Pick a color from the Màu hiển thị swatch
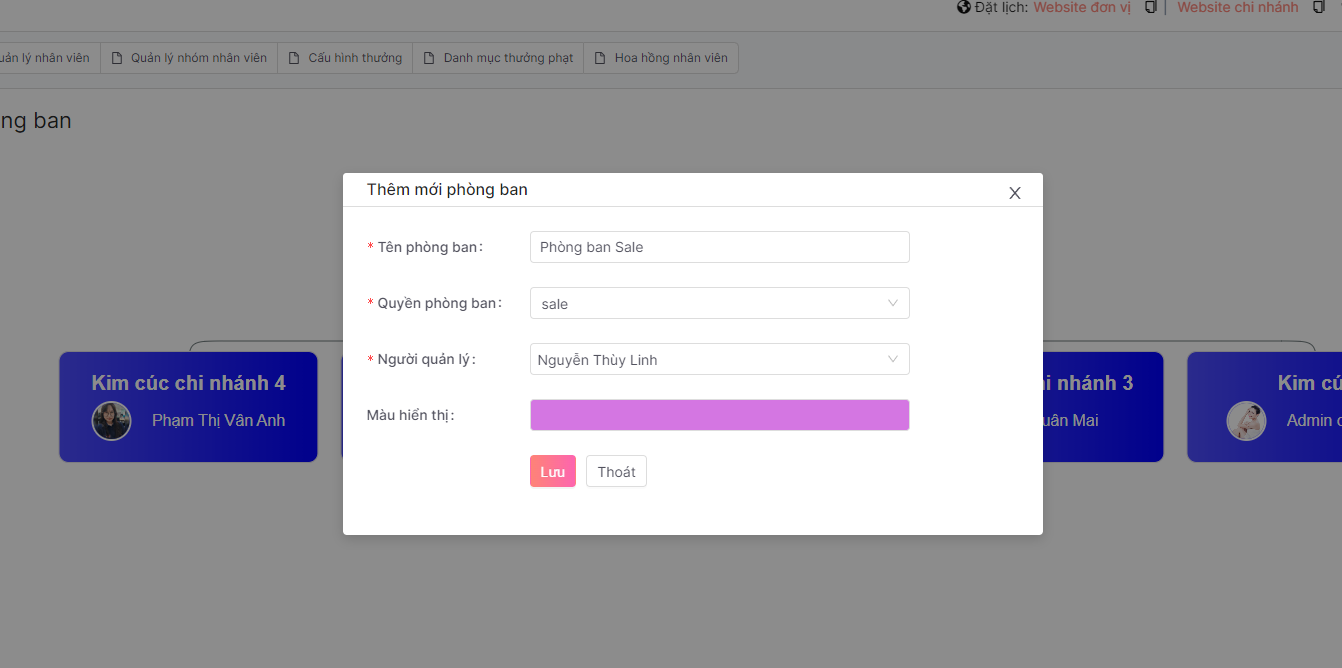Screen dimensions: 1342x668 719,415
